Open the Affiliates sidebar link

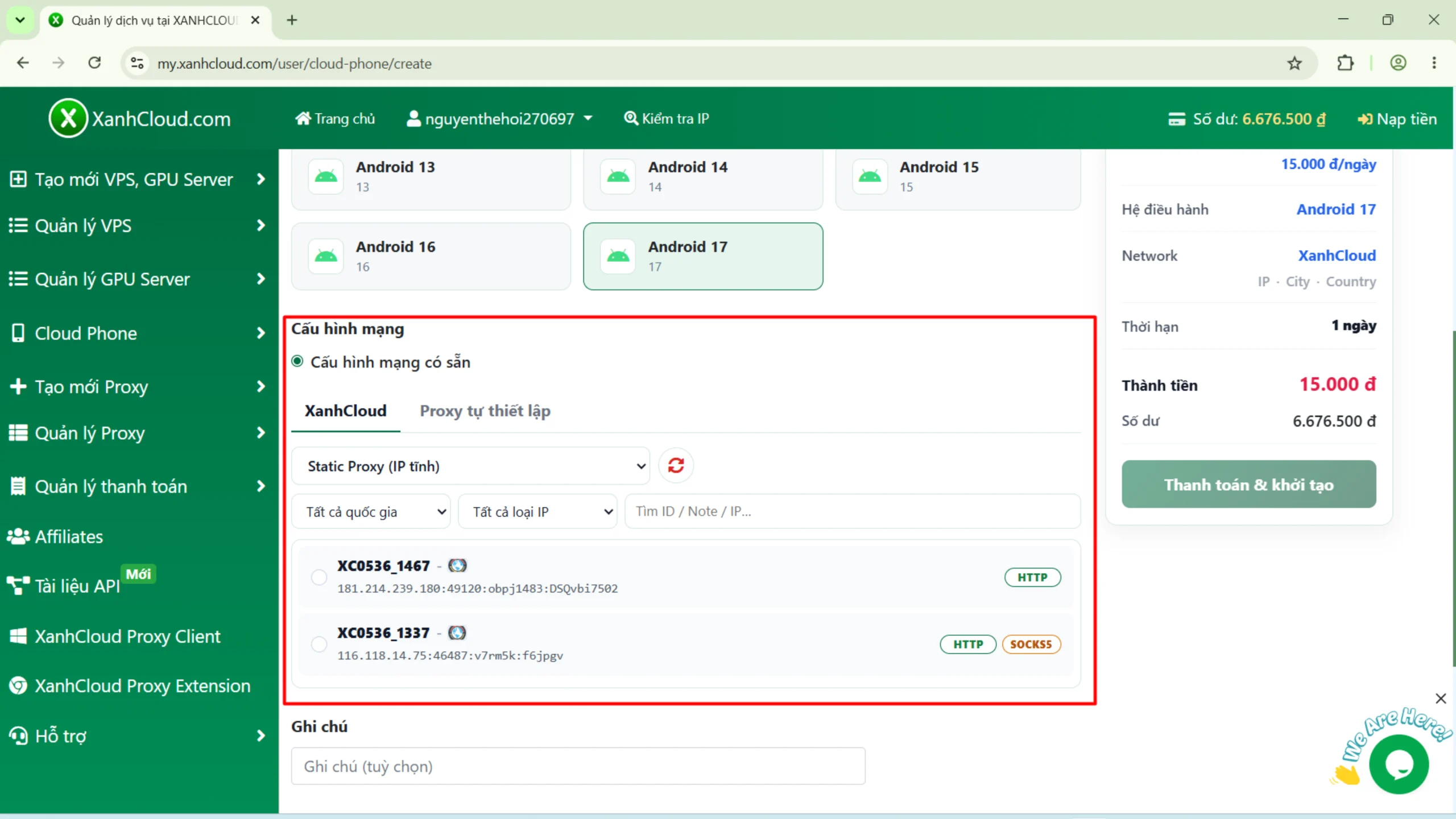coord(55,536)
